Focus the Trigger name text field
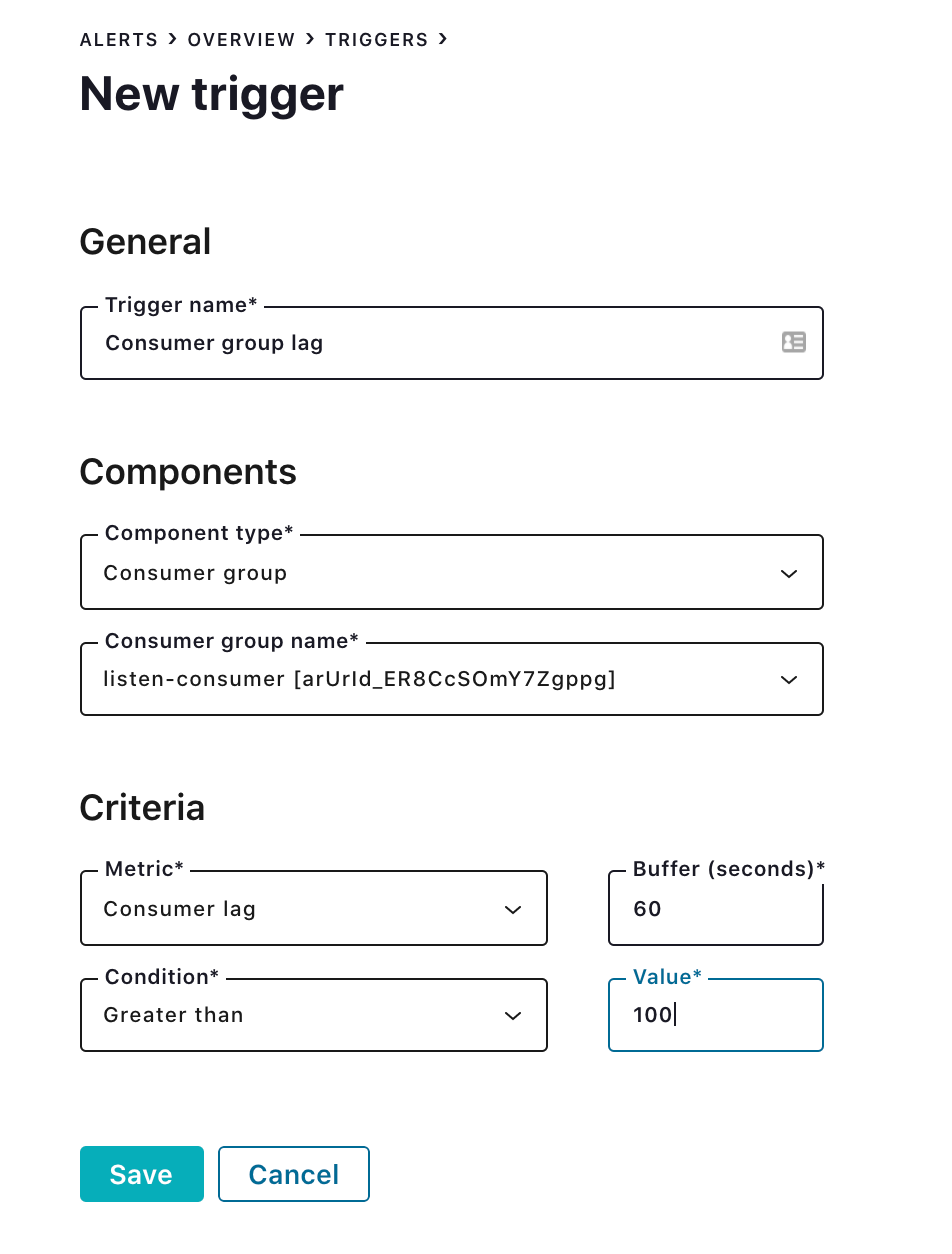This screenshot has height=1254, width=952. pos(430,343)
